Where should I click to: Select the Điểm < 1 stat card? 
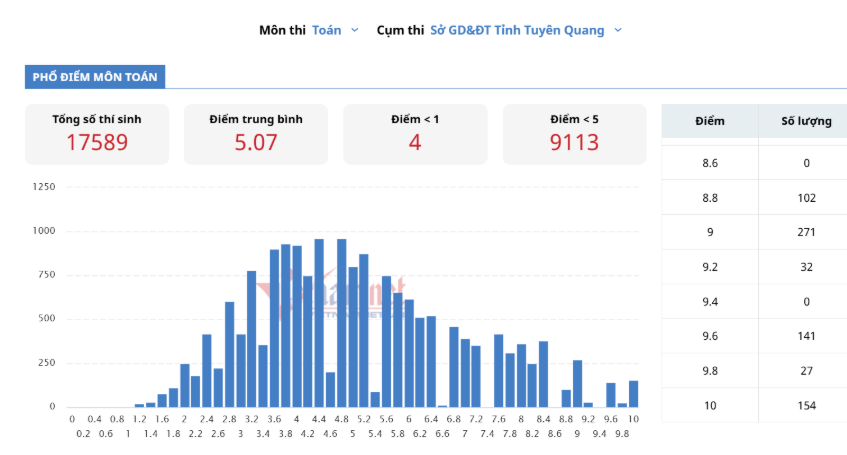(x=415, y=134)
